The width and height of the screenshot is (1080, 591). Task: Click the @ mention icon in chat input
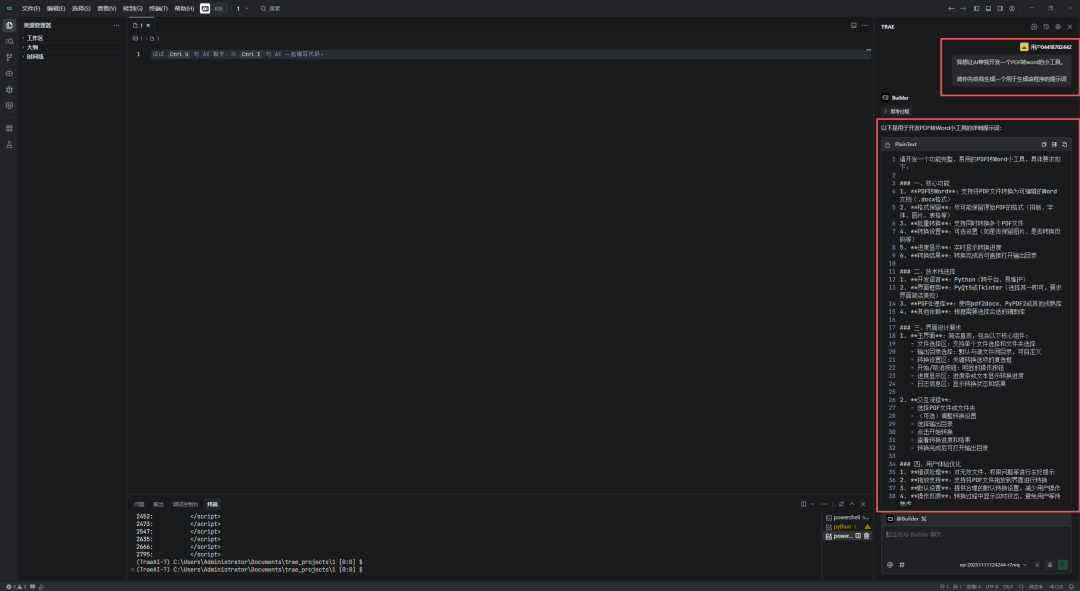coord(890,565)
